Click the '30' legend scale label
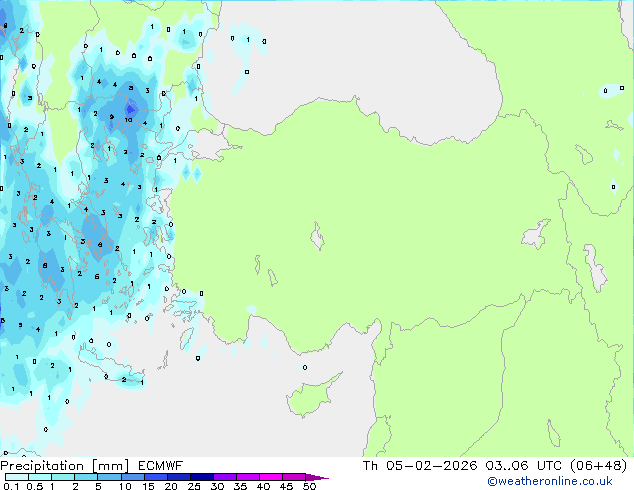The width and height of the screenshot is (634, 490). [217, 486]
